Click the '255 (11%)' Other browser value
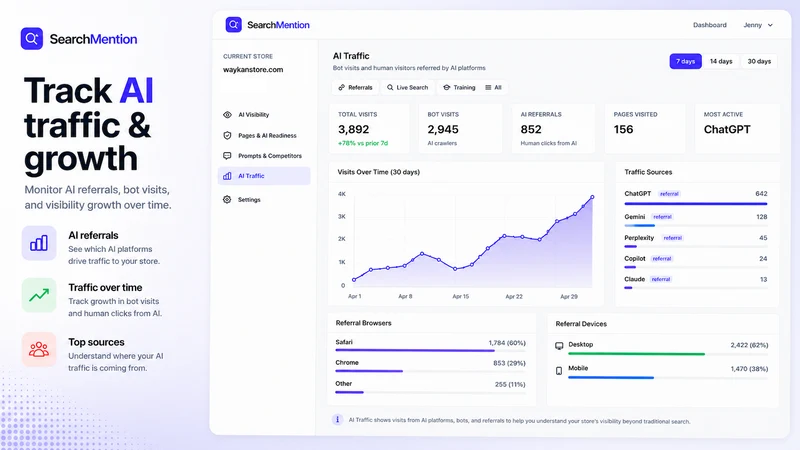This screenshot has width=800, height=450. coord(510,385)
